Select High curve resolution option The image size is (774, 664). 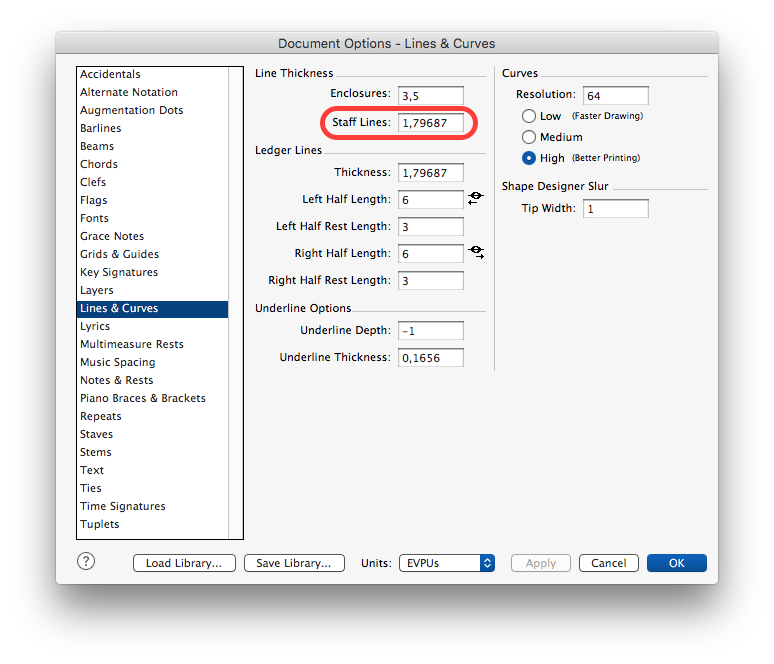tap(529, 158)
